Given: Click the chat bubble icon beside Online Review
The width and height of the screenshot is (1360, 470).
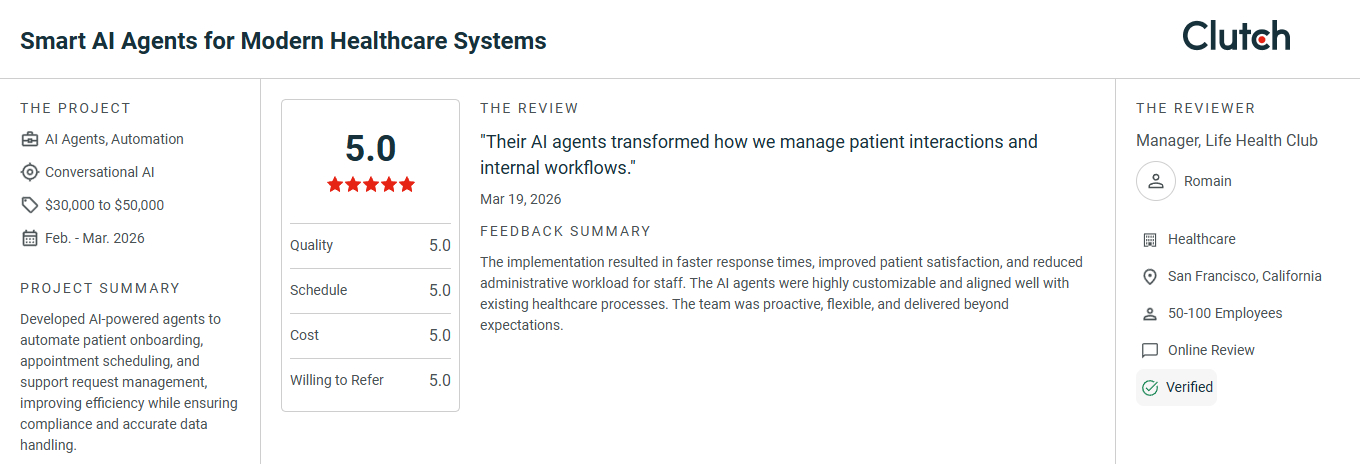Looking at the screenshot, I should point(1149,350).
